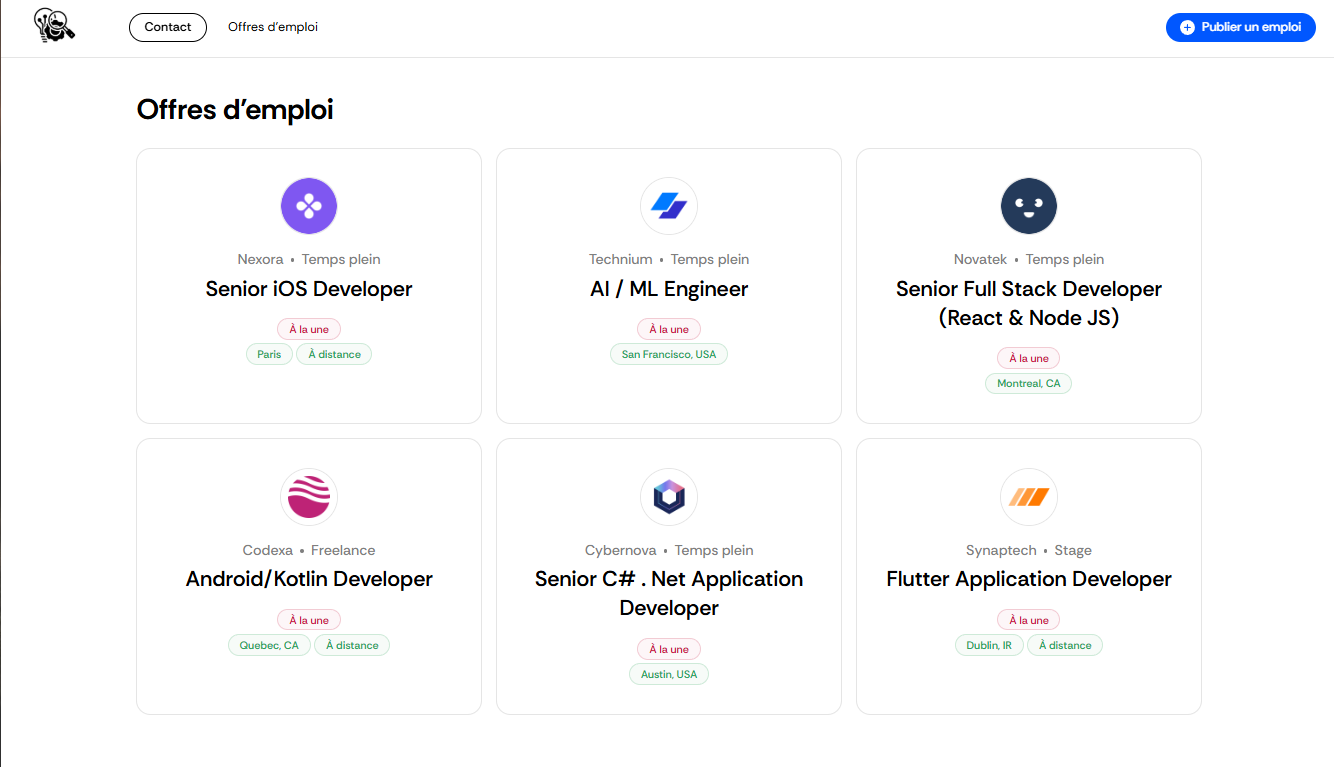Click the Cybernova hexagon logo
The image size is (1334, 767).
coord(669,497)
